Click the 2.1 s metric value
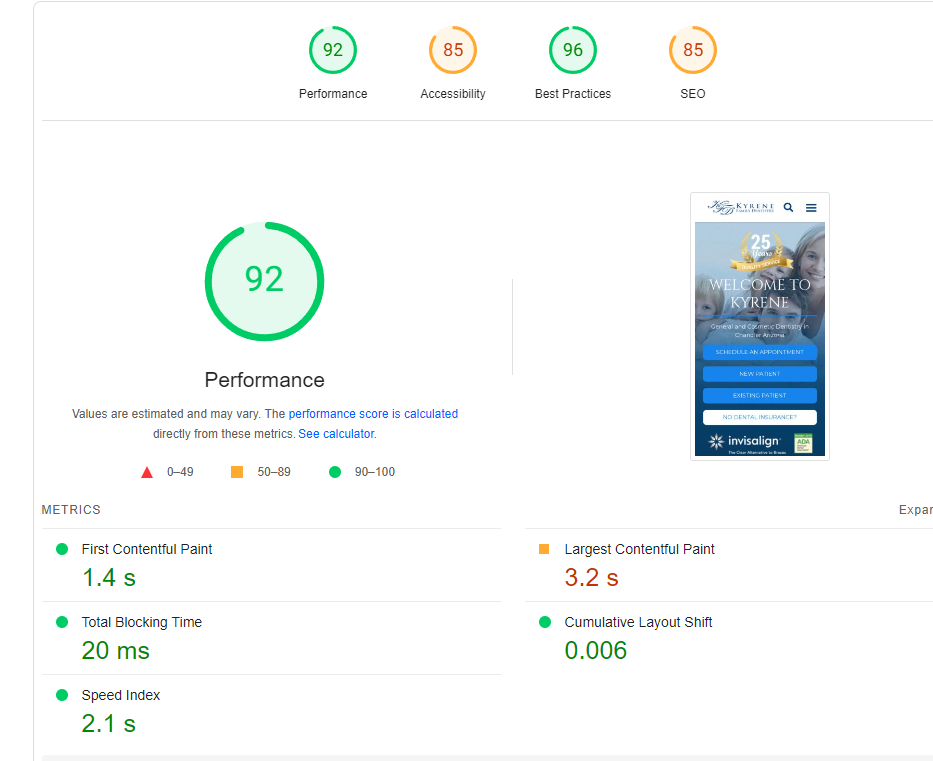The height and width of the screenshot is (761, 933). [x=109, y=724]
